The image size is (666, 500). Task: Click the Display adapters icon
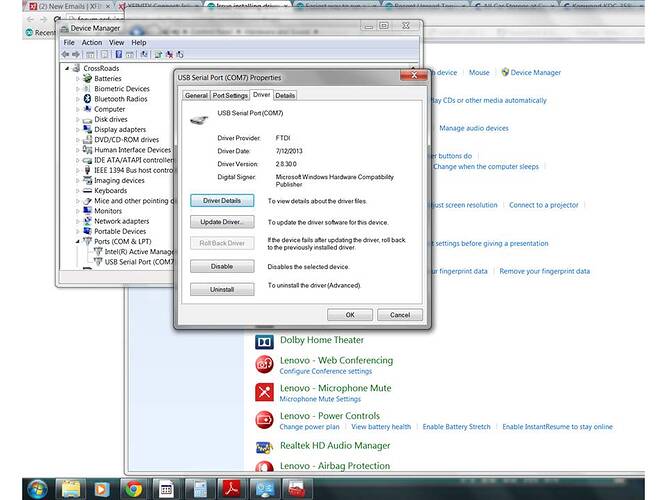click(x=87, y=129)
